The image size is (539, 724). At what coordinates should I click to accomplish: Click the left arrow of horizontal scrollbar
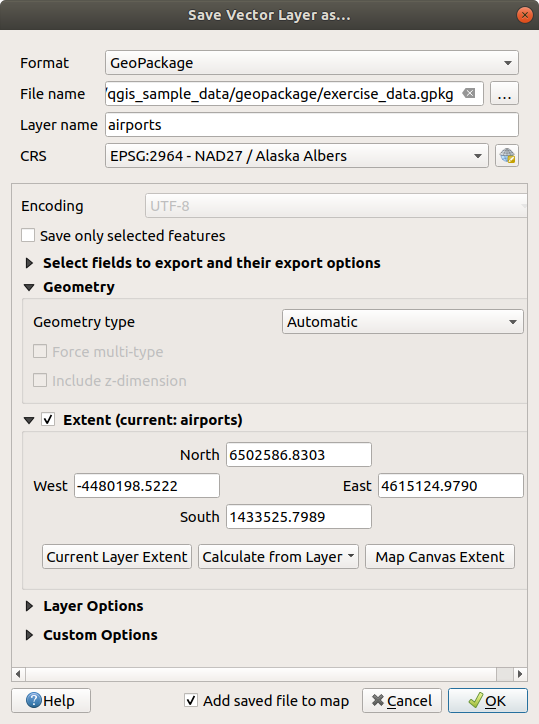coord(18,674)
